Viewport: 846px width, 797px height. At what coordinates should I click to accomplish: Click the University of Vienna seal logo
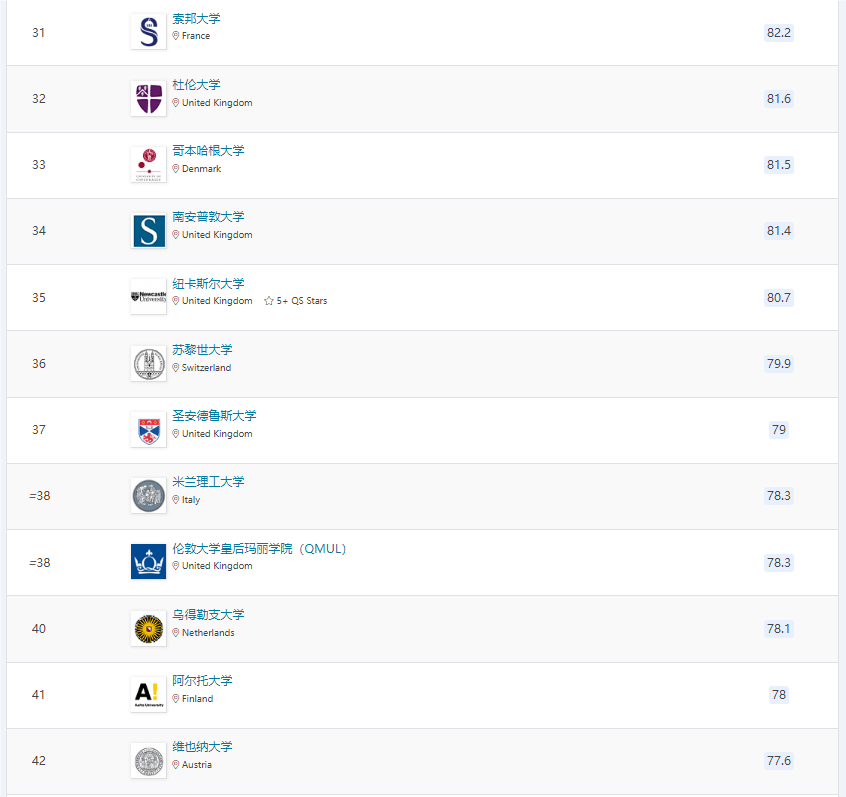(x=148, y=761)
